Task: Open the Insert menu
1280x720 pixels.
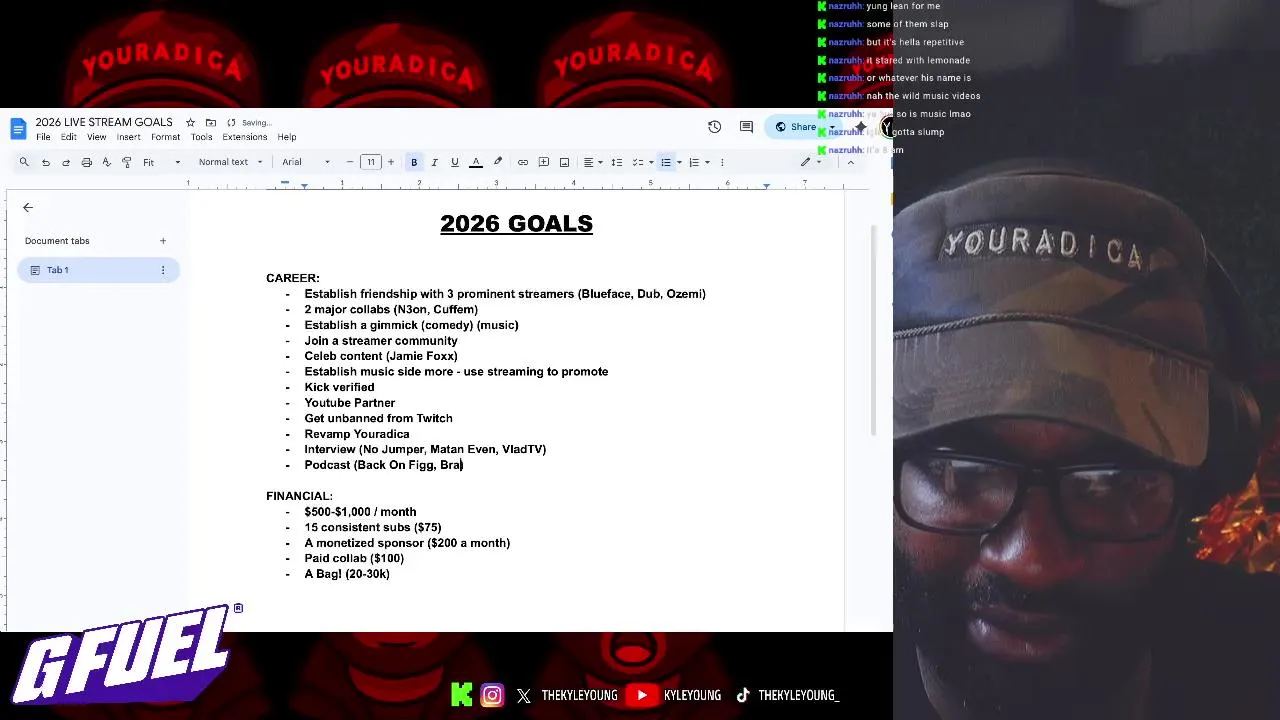Action: [128, 137]
